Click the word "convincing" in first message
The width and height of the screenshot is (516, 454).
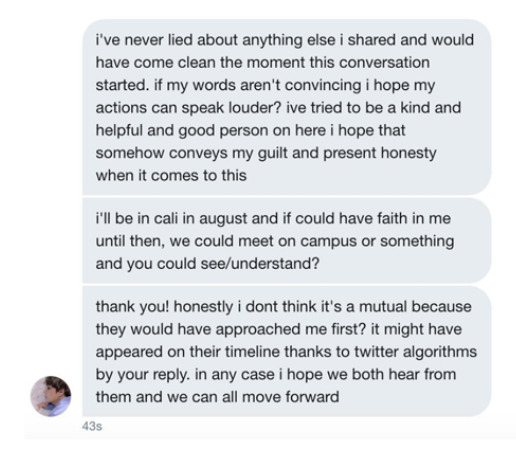coord(323,85)
